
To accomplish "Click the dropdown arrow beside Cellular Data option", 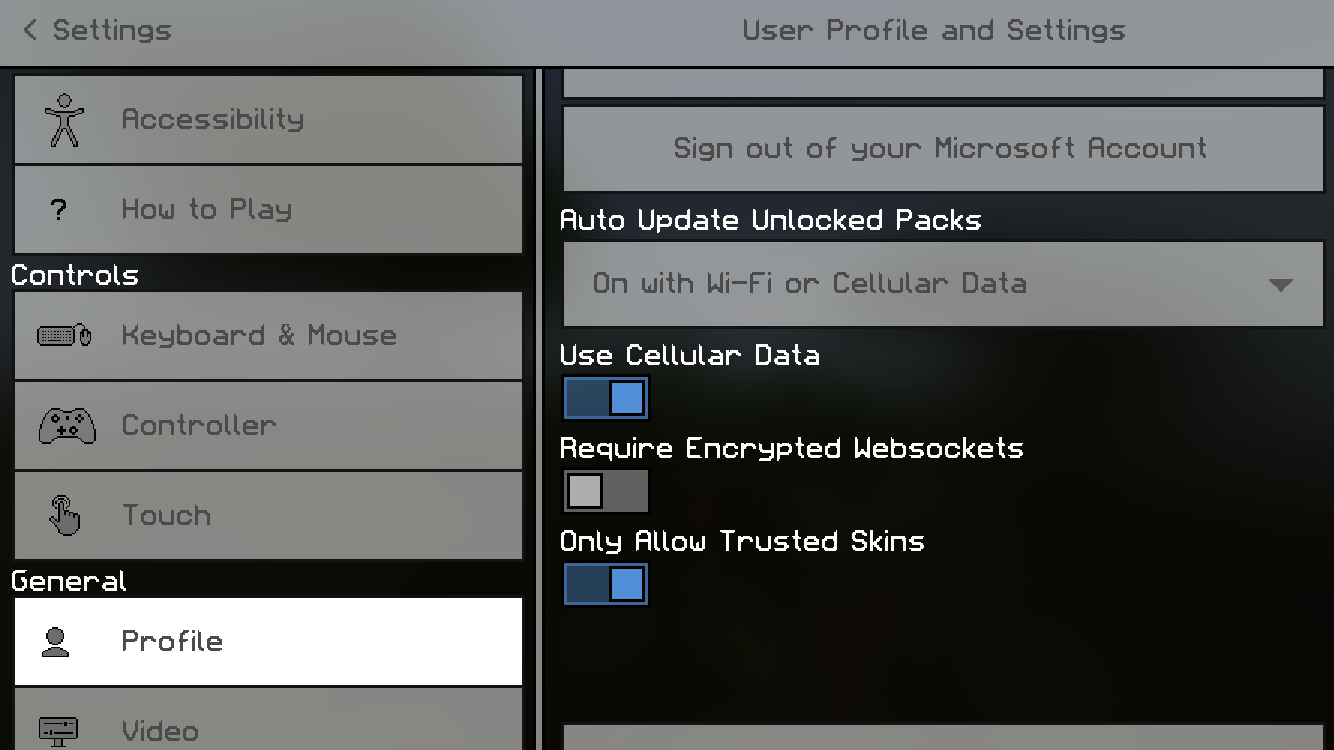I will 1280,285.
